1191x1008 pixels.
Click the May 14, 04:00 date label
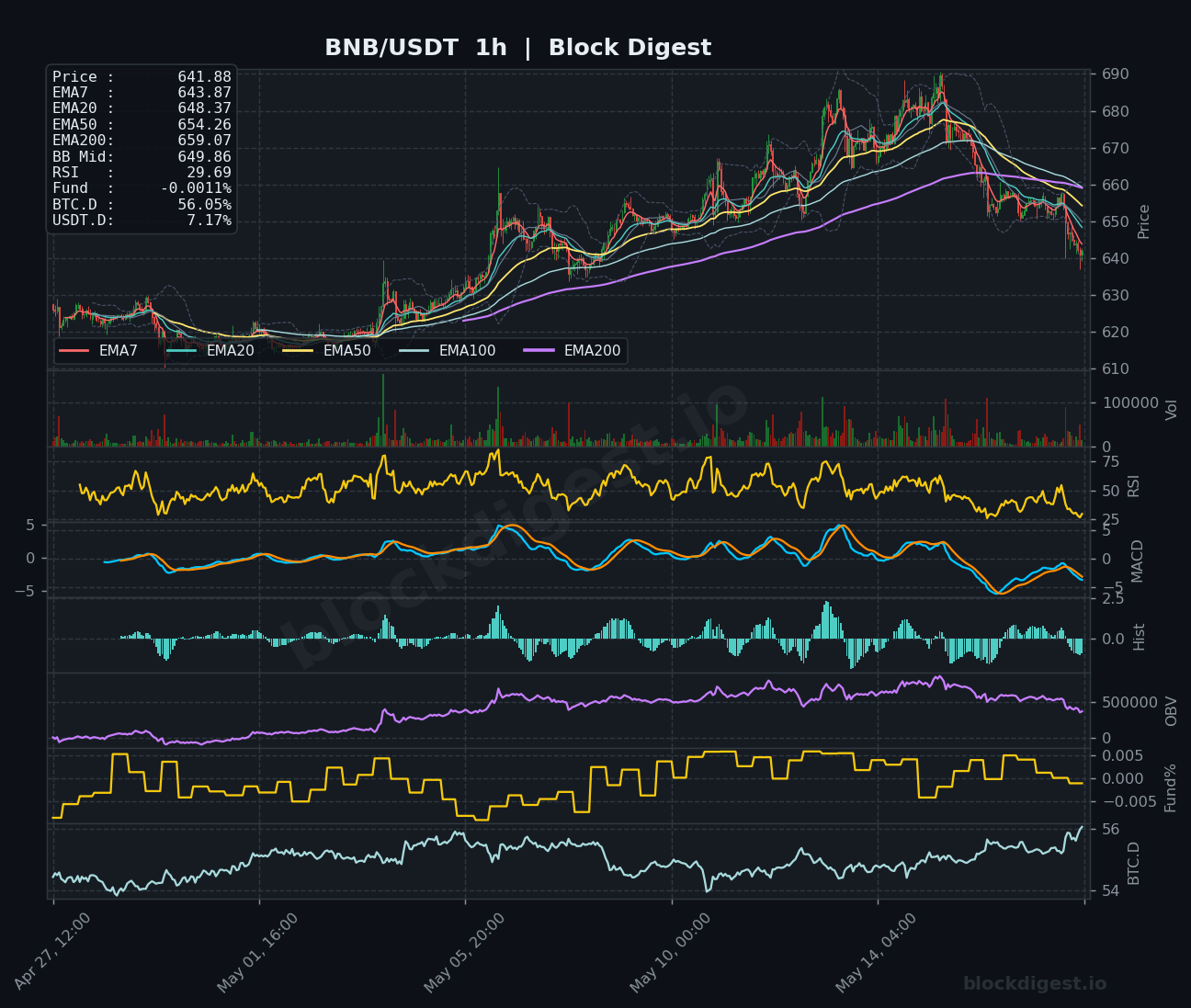pyautogui.click(x=877, y=952)
